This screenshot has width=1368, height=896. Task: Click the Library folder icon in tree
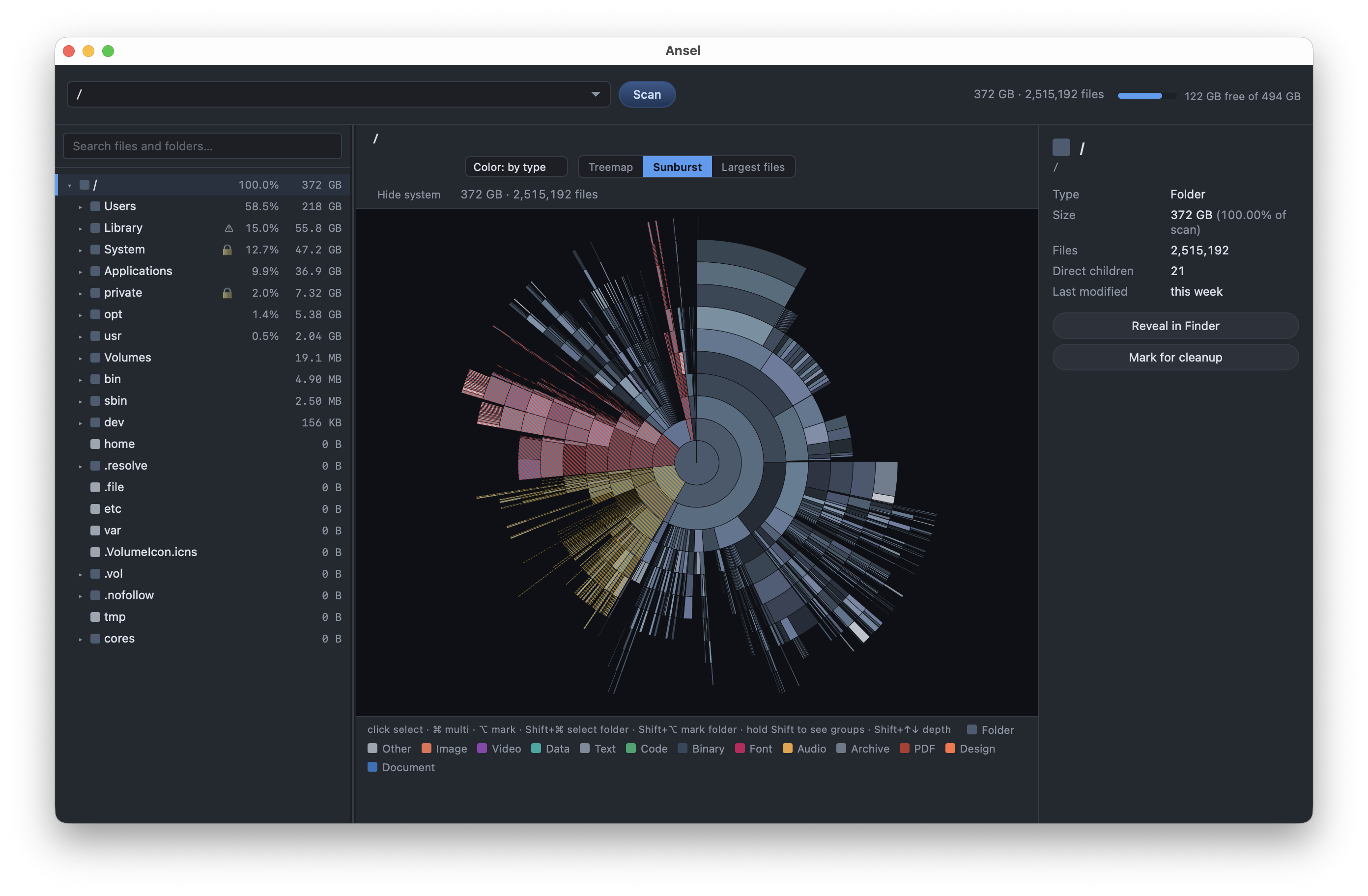point(95,227)
